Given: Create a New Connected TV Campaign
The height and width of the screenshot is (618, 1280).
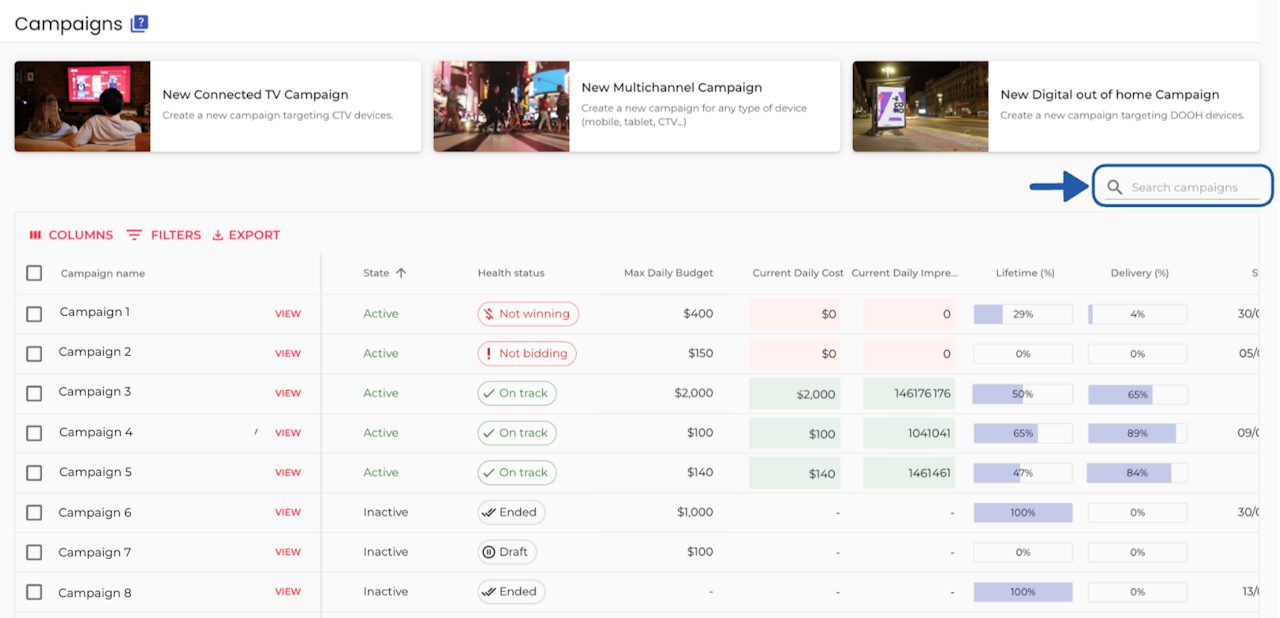Looking at the screenshot, I should 218,106.
